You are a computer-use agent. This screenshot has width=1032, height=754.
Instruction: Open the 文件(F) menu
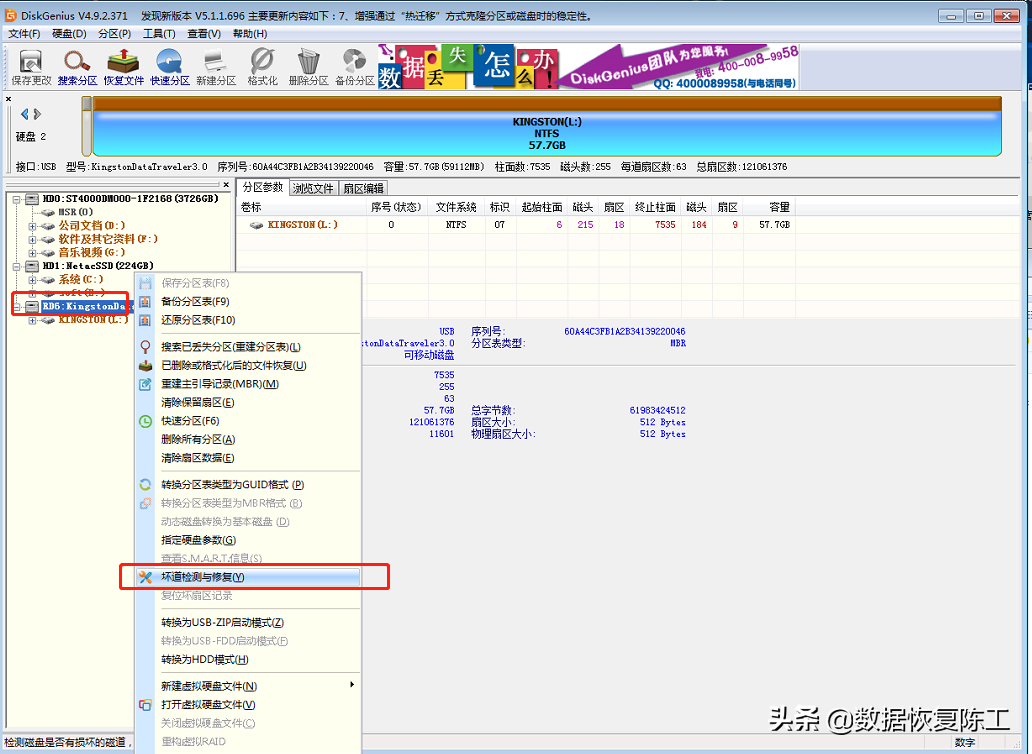click(x=24, y=34)
